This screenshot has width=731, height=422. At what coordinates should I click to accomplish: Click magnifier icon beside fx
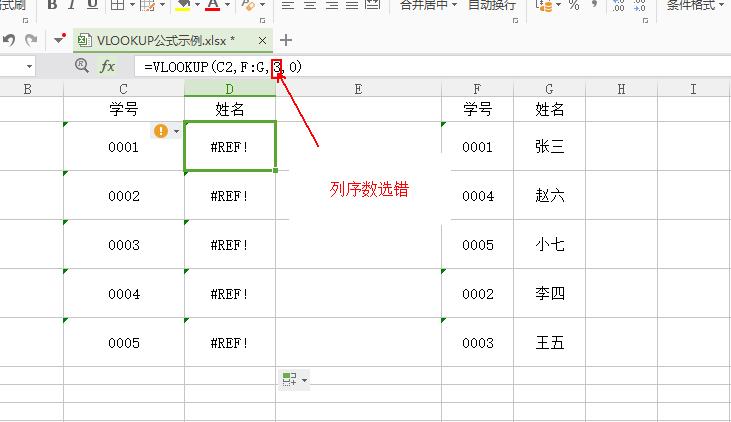point(82,66)
